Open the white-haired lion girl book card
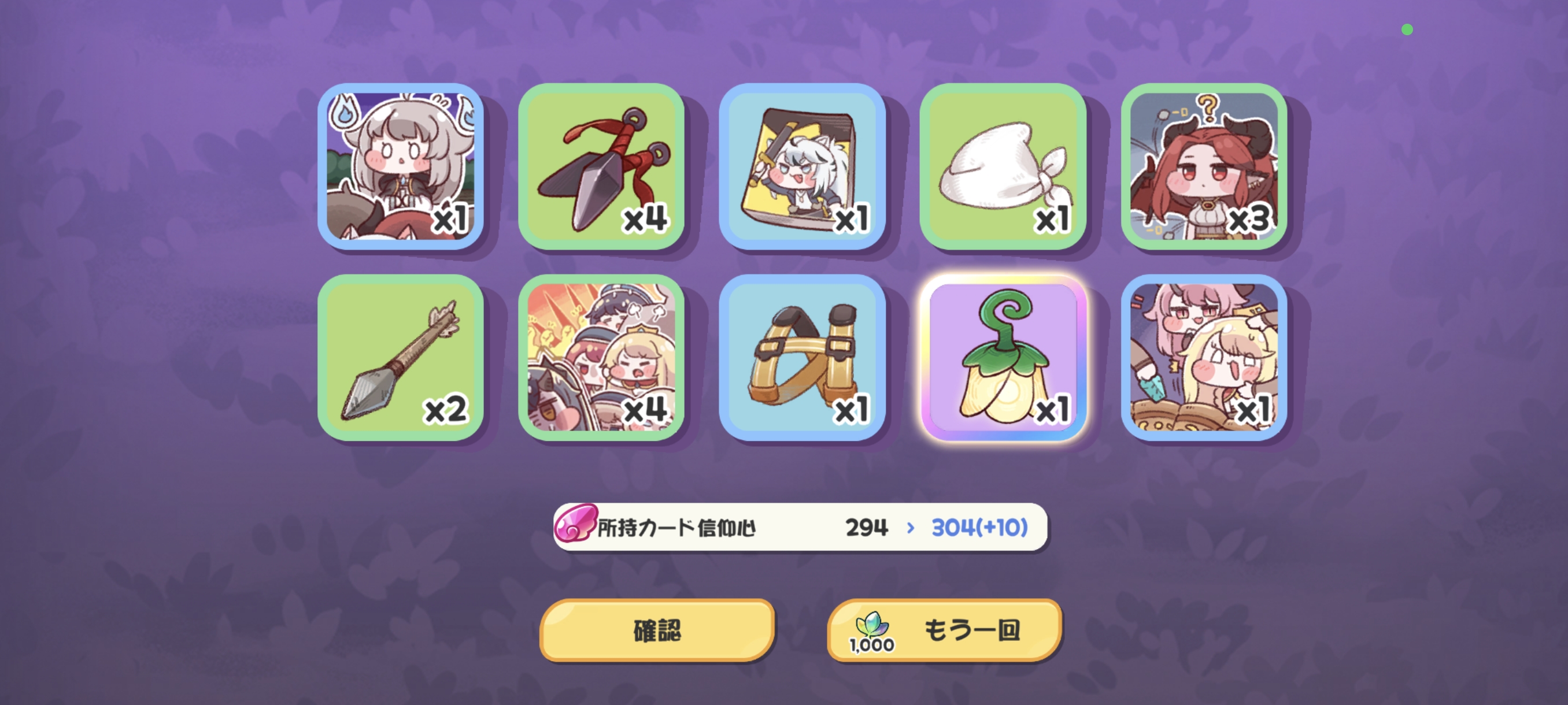The height and width of the screenshot is (705, 1568). point(803,166)
